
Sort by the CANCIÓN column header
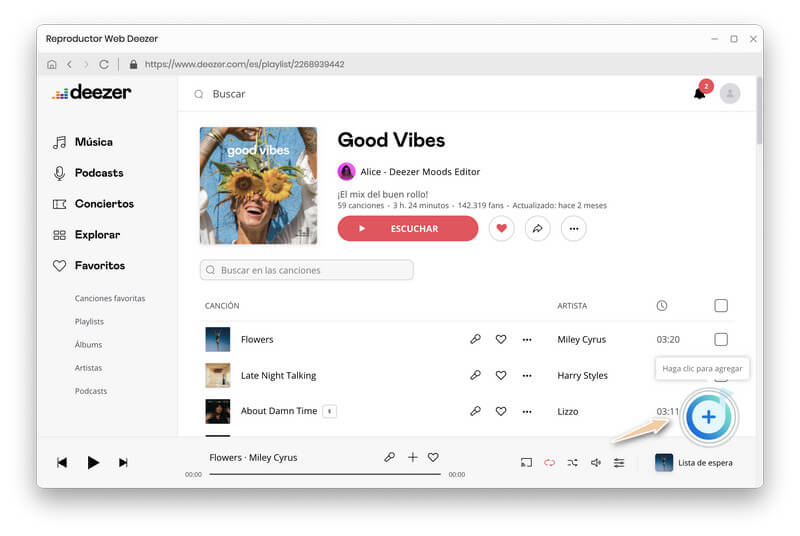(x=222, y=306)
